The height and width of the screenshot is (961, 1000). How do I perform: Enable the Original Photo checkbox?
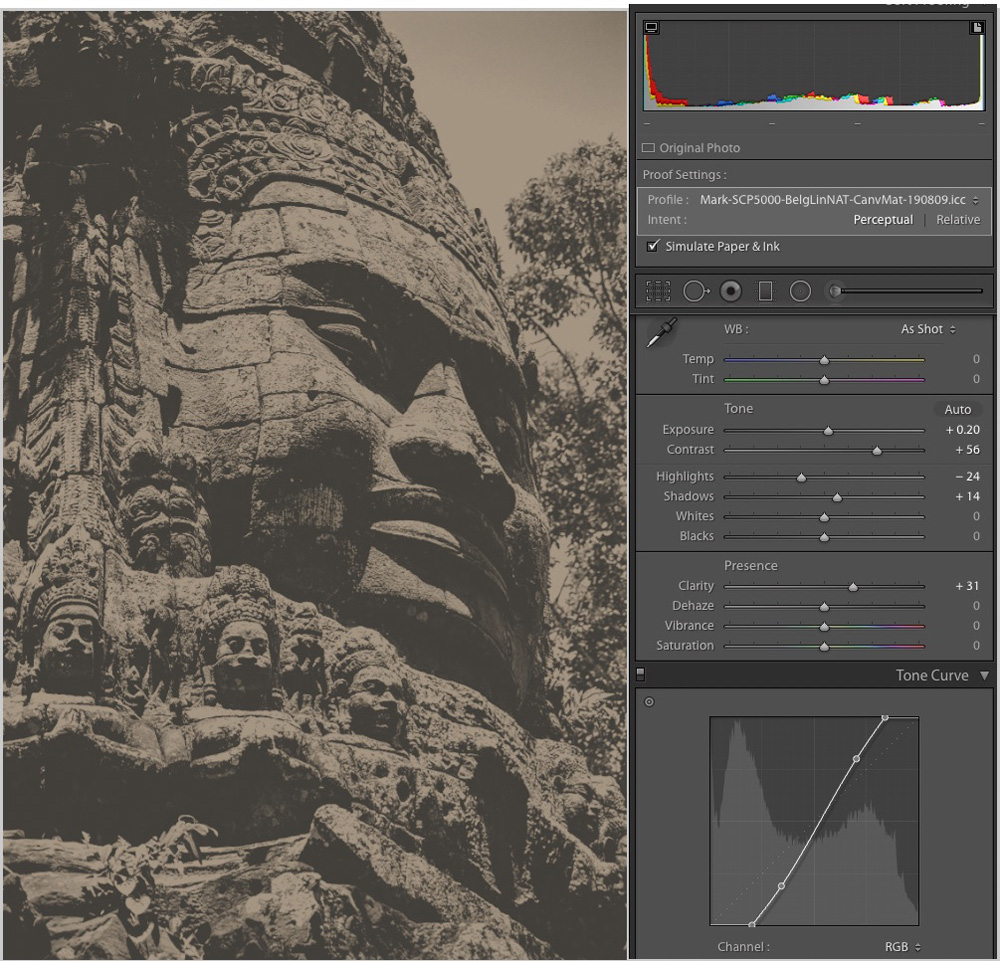[x=648, y=148]
